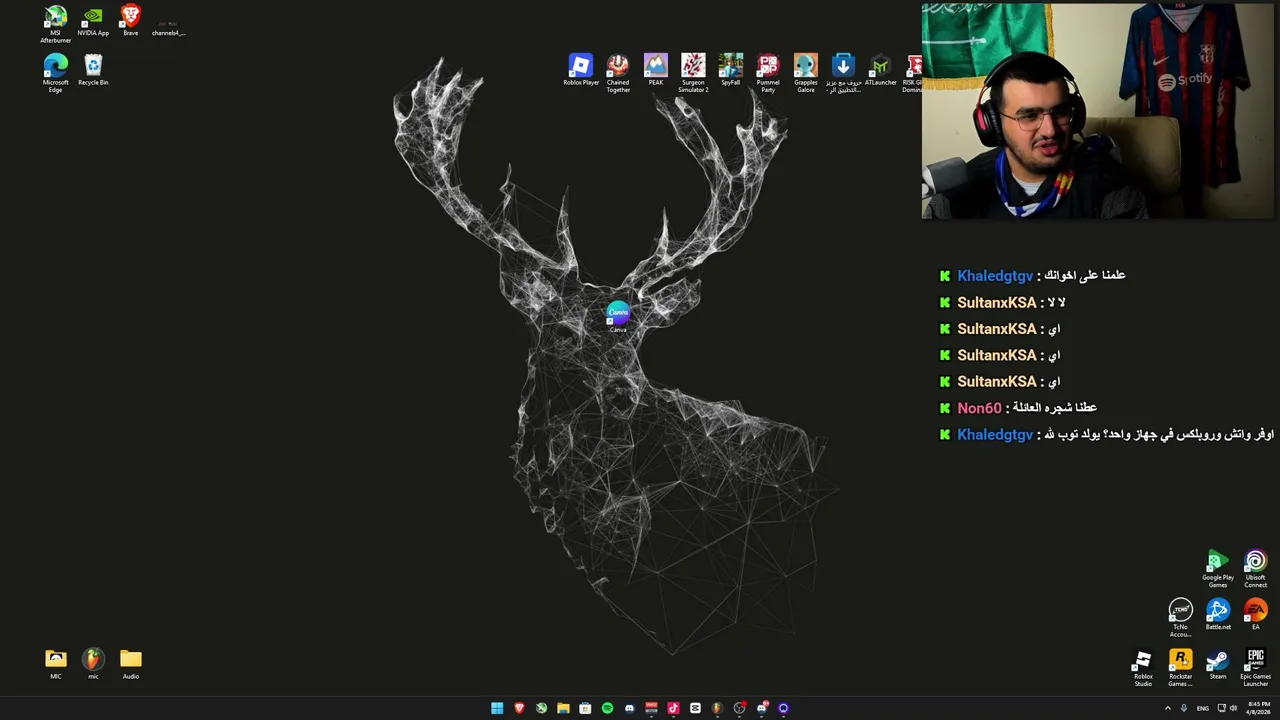The height and width of the screenshot is (720, 1280).
Task: Open TikTok from the taskbar
Action: coord(673,708)
